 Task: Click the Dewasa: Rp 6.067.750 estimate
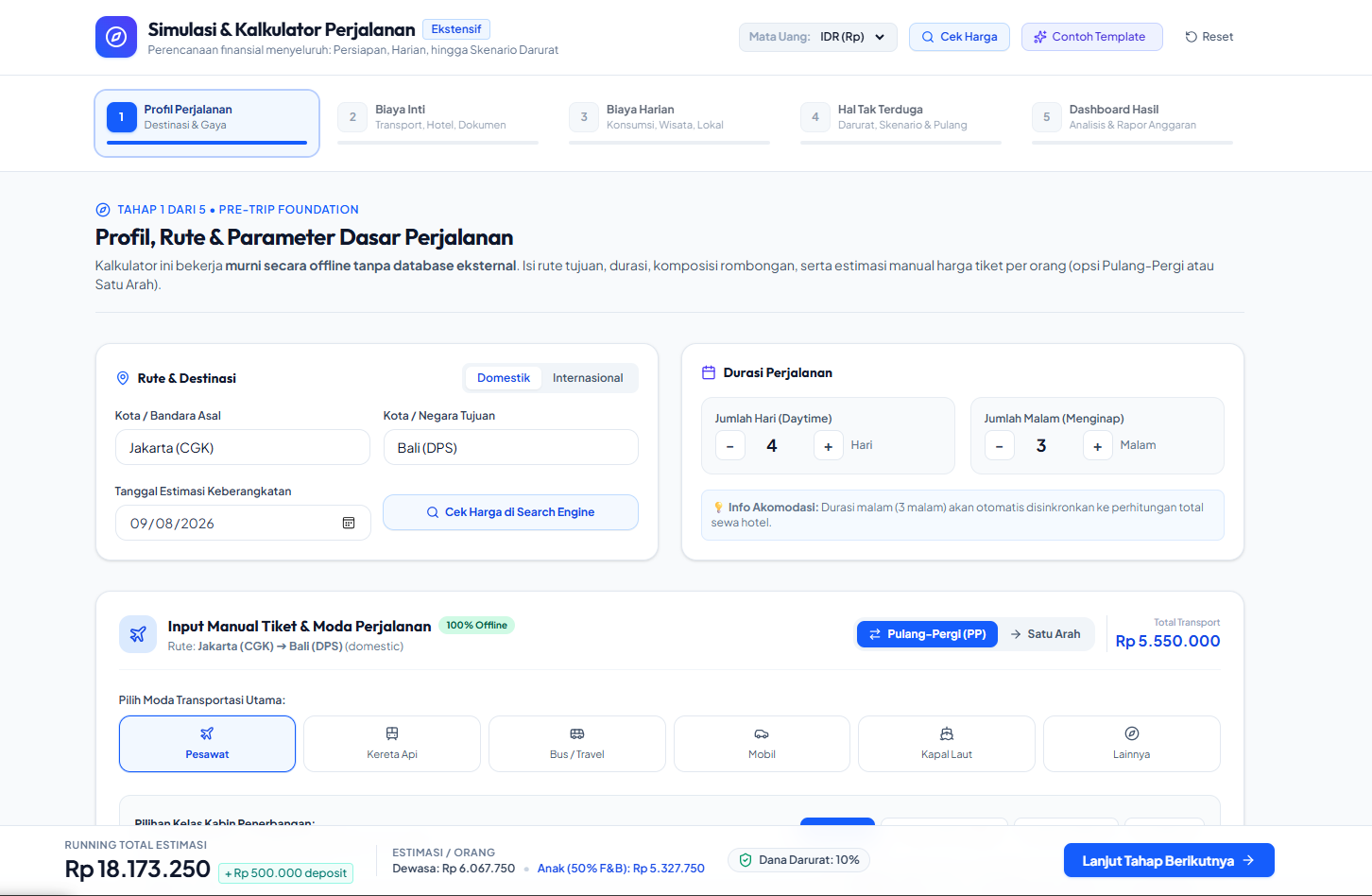coord(454,869)
